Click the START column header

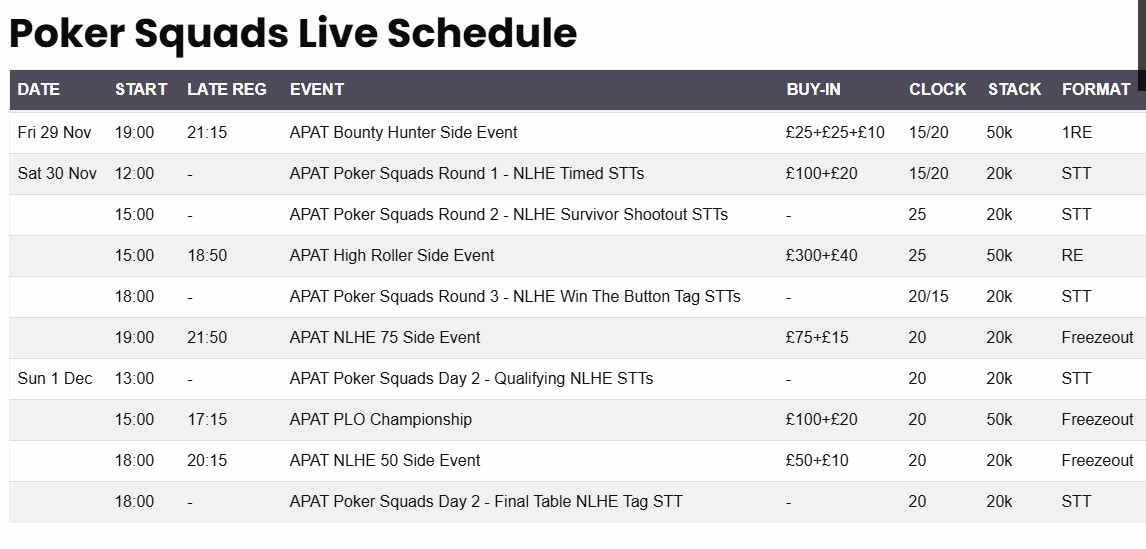(141, 89)
